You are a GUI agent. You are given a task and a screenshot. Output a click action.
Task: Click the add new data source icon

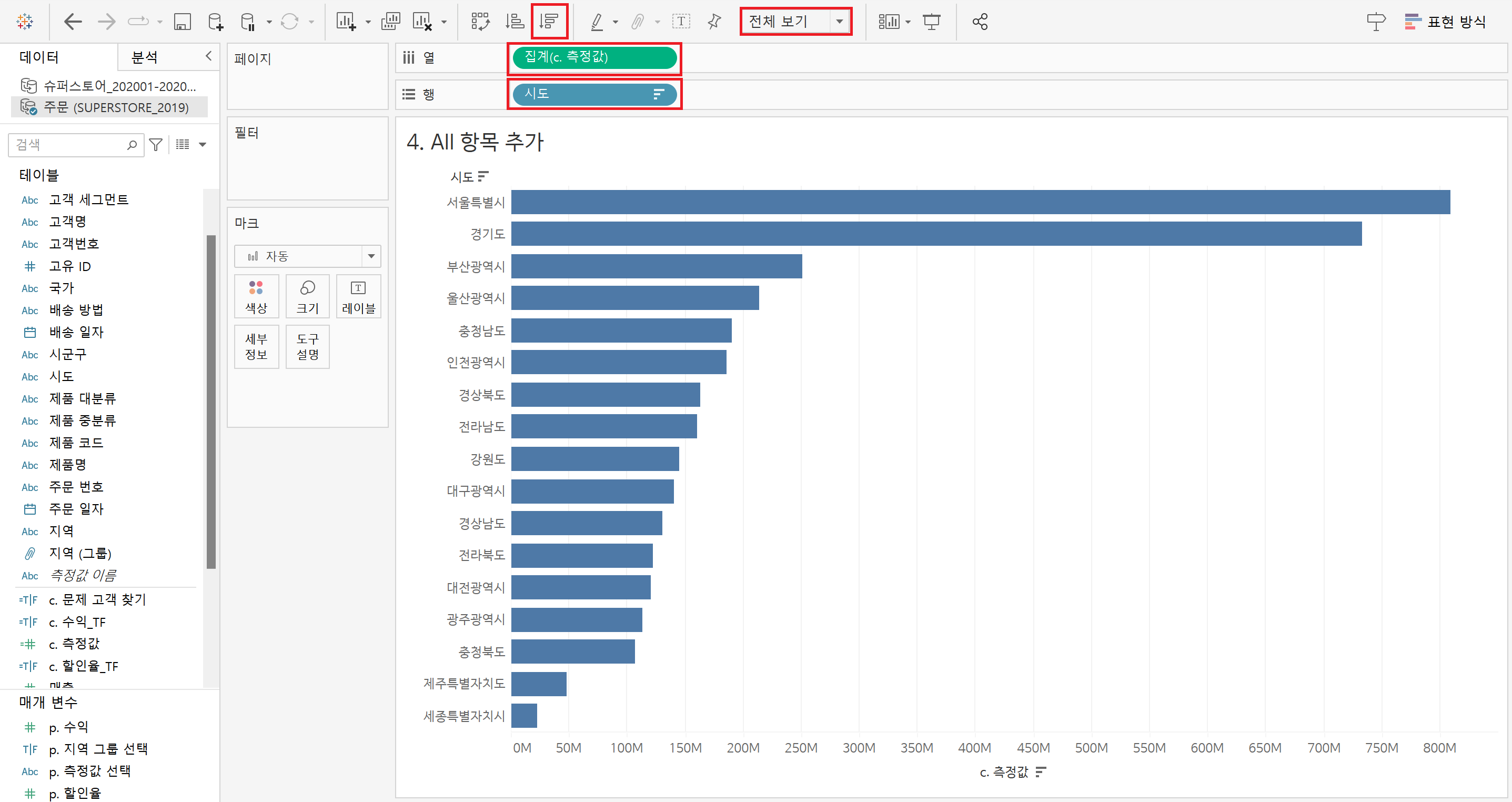coord(215,22)
